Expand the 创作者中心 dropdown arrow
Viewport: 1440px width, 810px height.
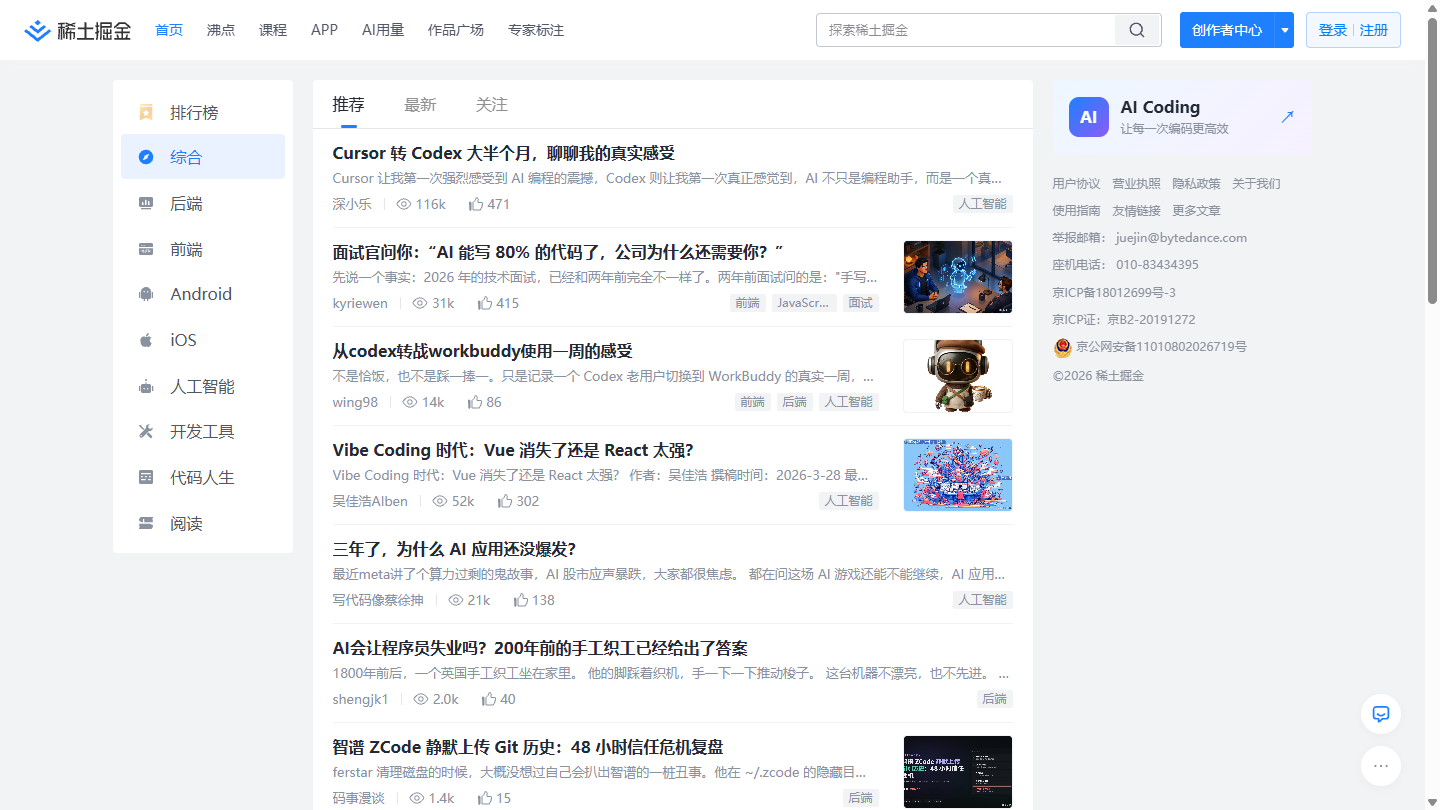pos(1284,30)
